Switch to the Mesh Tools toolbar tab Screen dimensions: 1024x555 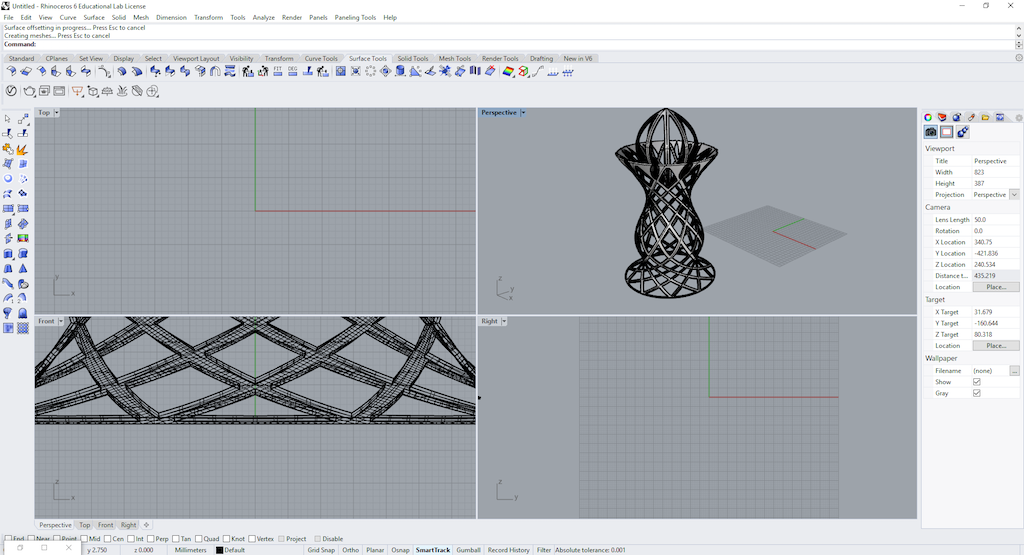(454, 59)
